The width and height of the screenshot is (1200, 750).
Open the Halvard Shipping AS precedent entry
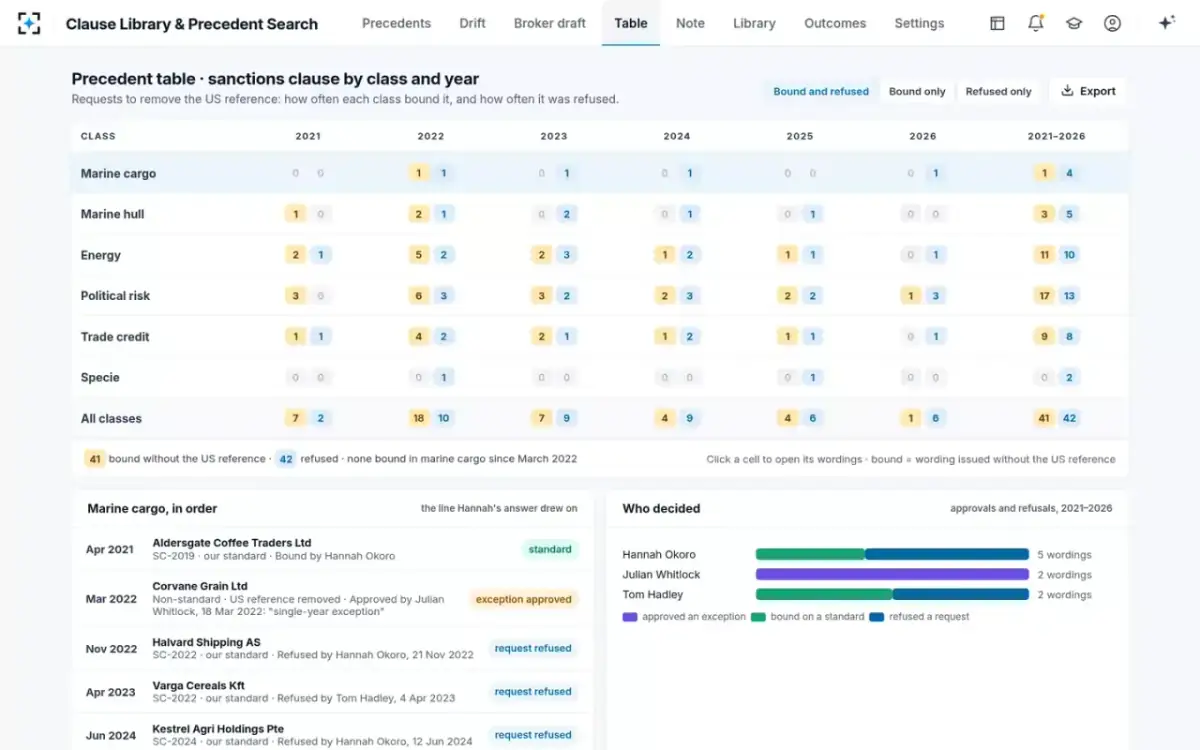coord(332,649)
